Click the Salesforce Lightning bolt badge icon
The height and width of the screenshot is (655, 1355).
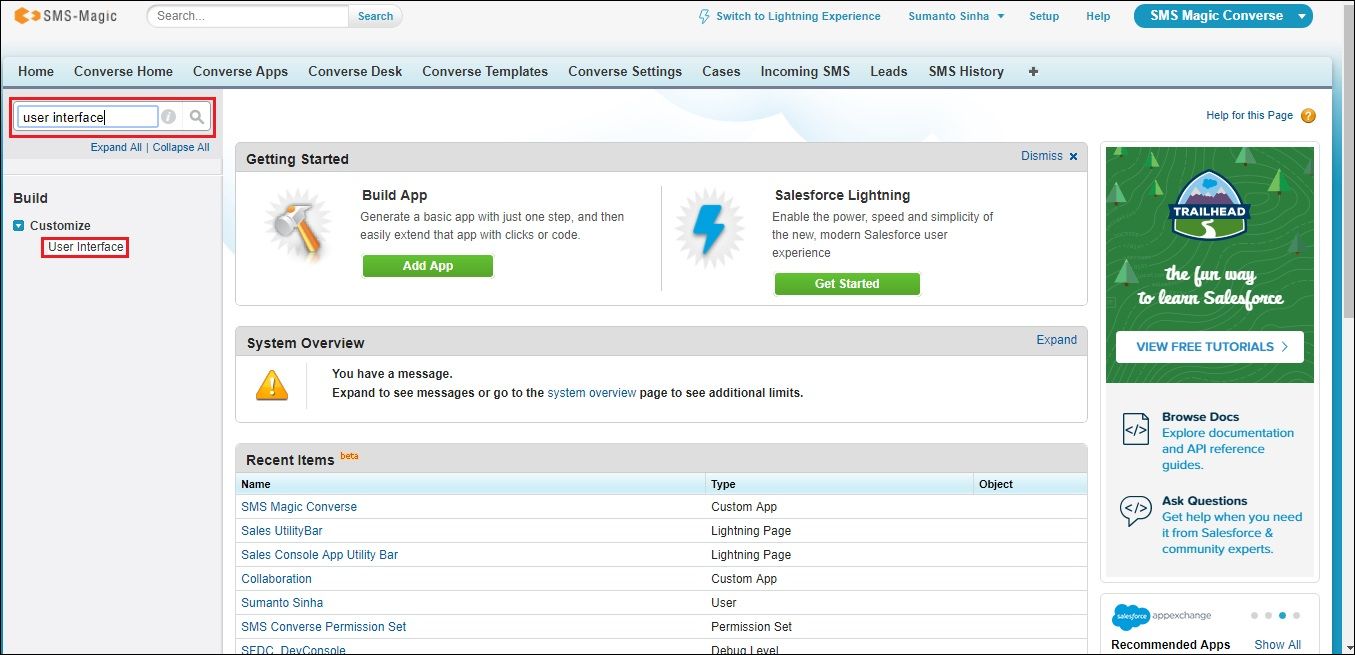tap(710, 228)
